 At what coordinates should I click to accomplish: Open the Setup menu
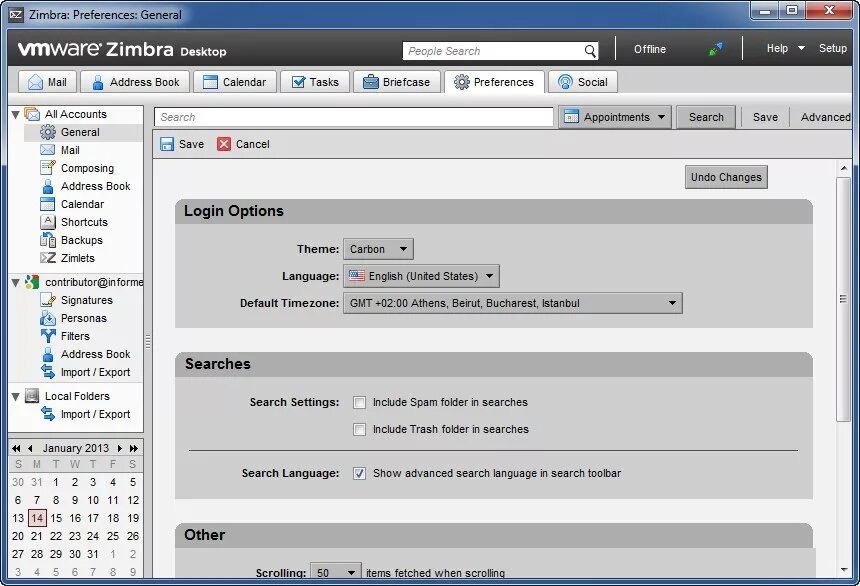point(833,48)
